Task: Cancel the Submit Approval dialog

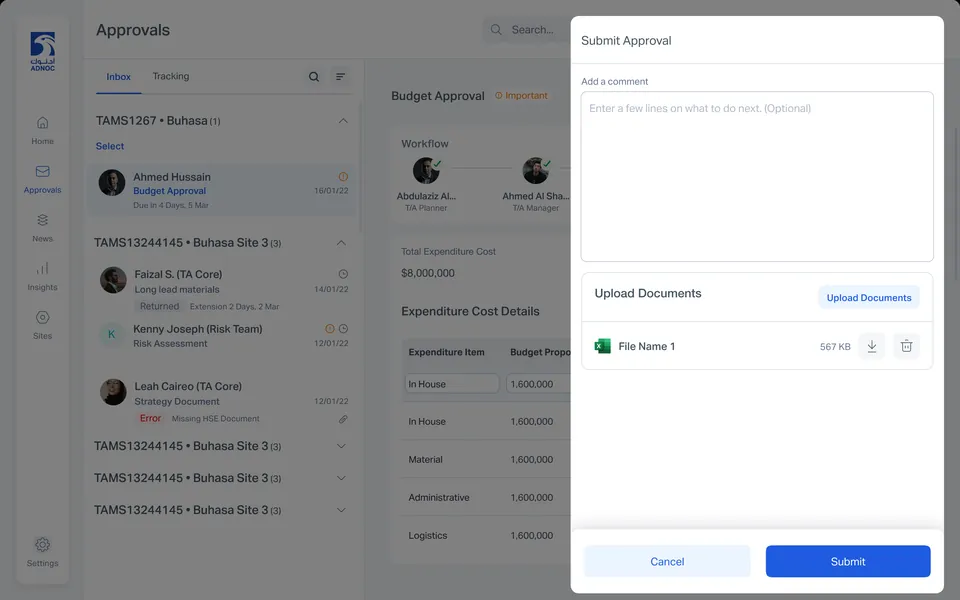Action: pos(667,561)
